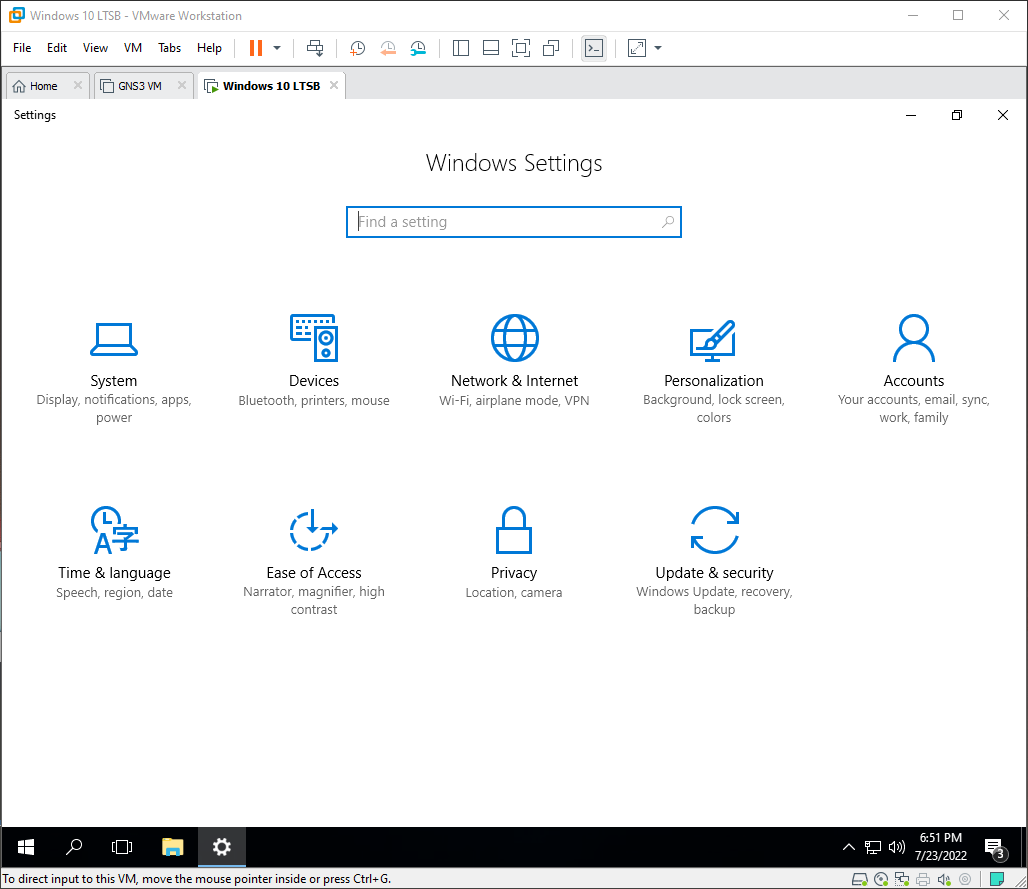Image resolution: width=1028 pixels, height=889 pixels.
Task: Close the GNS3 VM tab
Action: pos(182,85)
